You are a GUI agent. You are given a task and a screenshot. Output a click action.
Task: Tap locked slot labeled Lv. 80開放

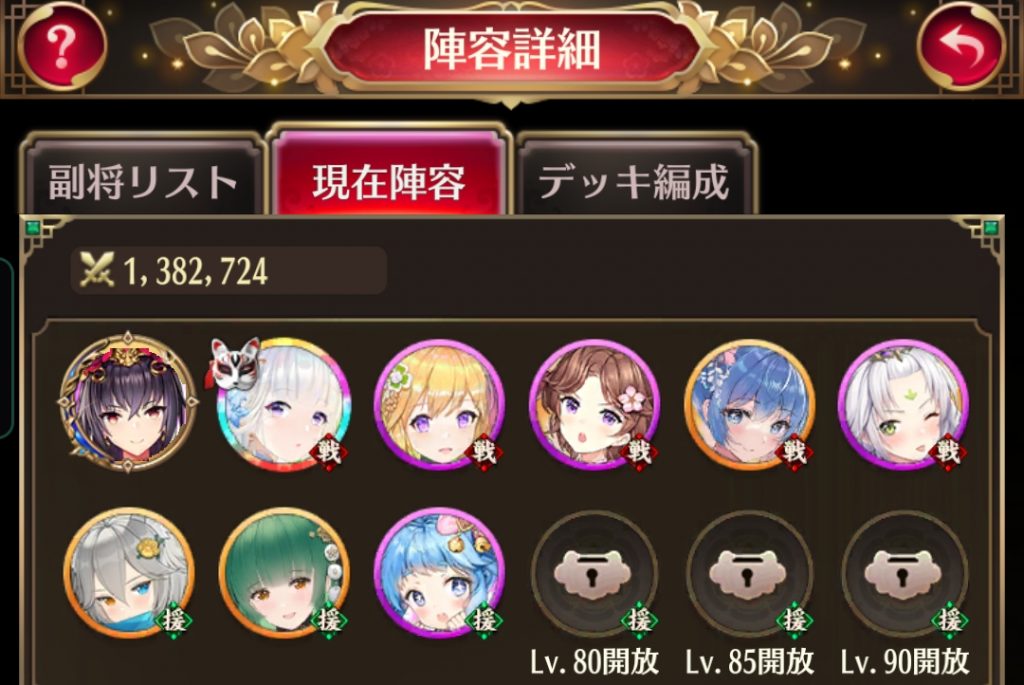coord(594,575)
